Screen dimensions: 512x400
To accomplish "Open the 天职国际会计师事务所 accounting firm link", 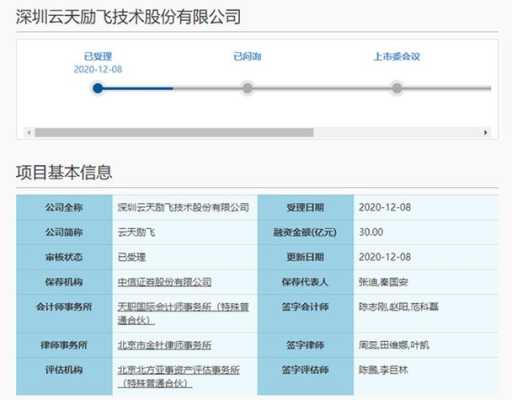I will [183, 313].
